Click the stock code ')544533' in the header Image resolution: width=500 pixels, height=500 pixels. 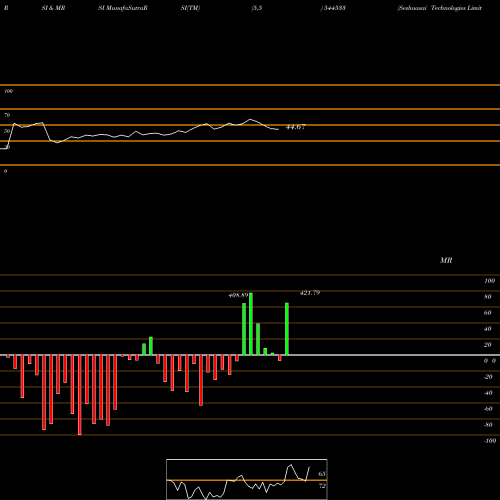click(333, 8)
